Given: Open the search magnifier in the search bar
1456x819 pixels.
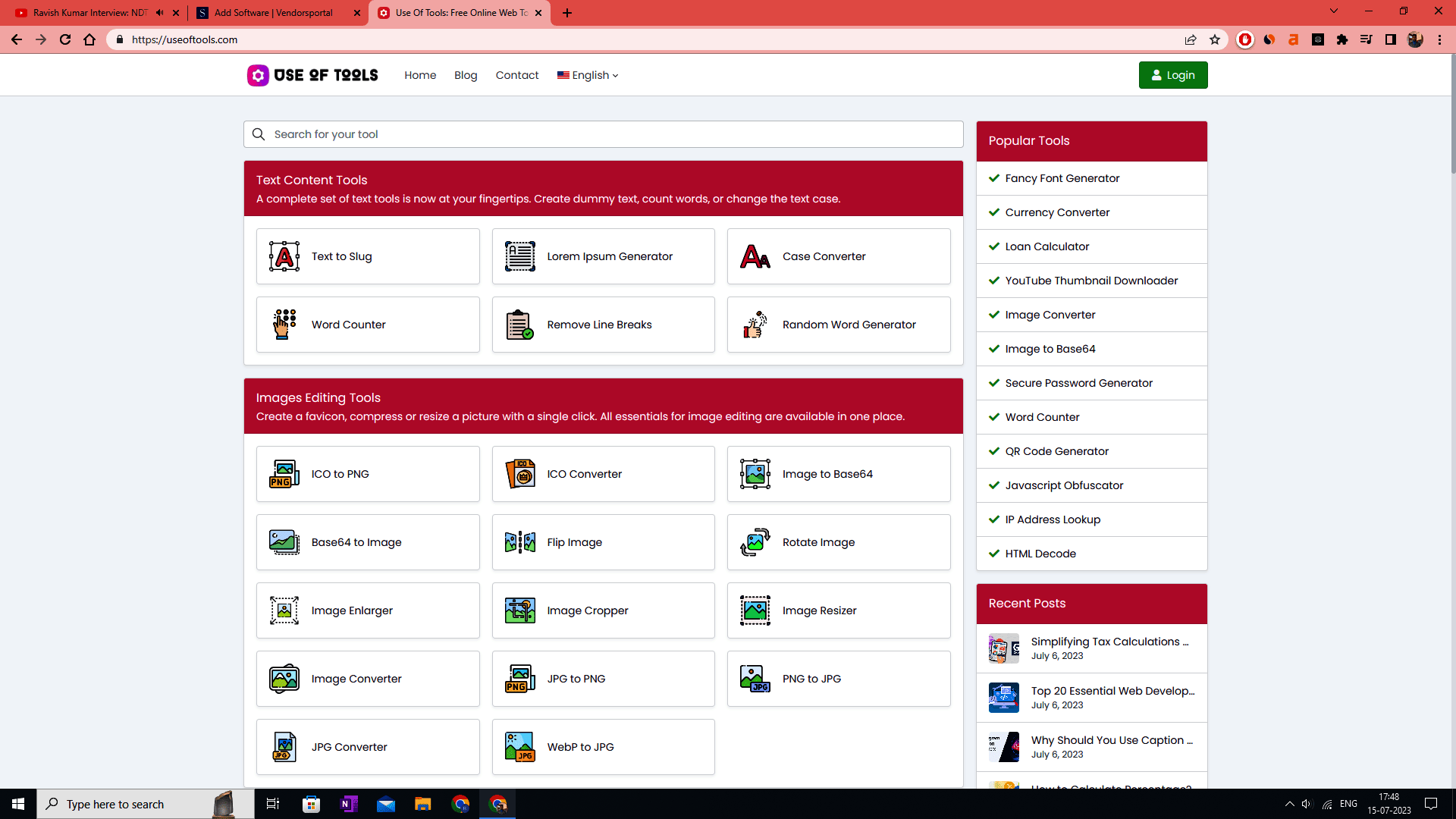Looking at the screenshot, I should [x=259, y=134].
